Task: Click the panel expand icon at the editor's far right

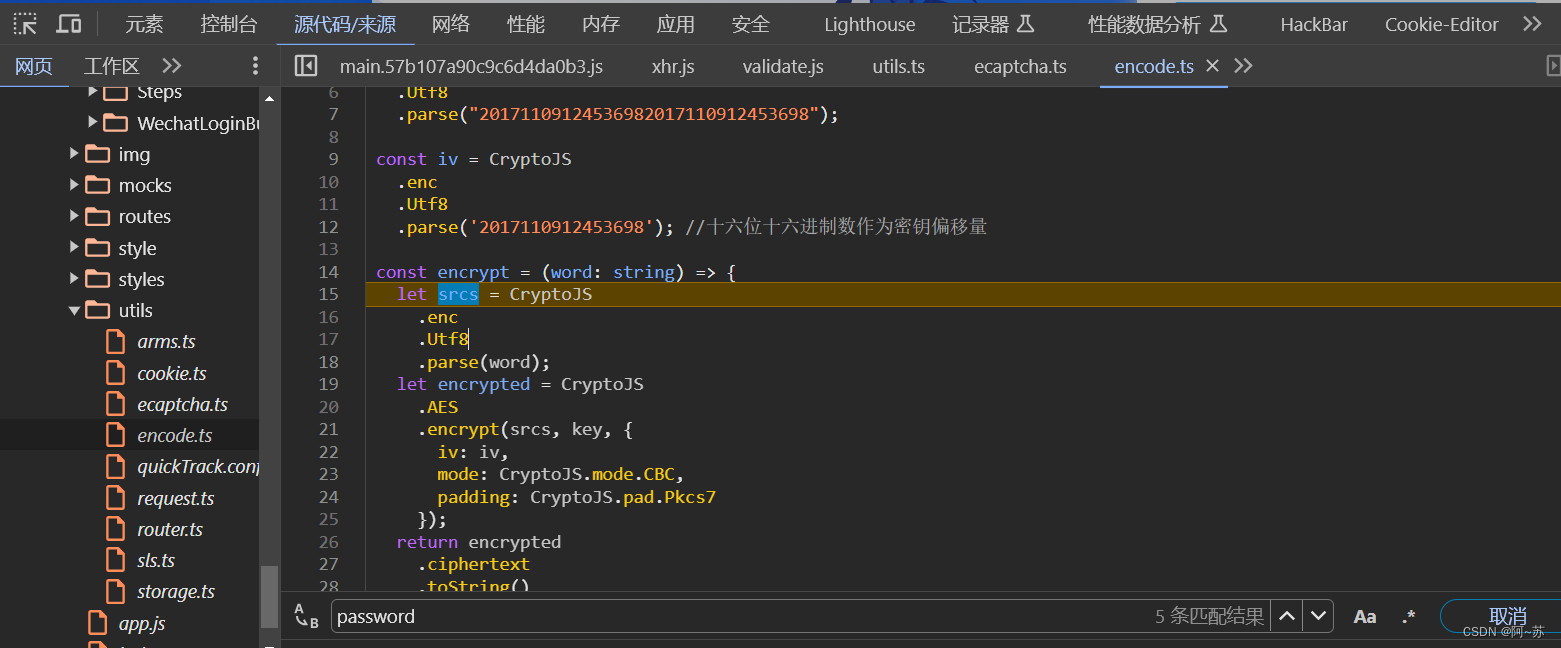Action: coord(1552,65)
